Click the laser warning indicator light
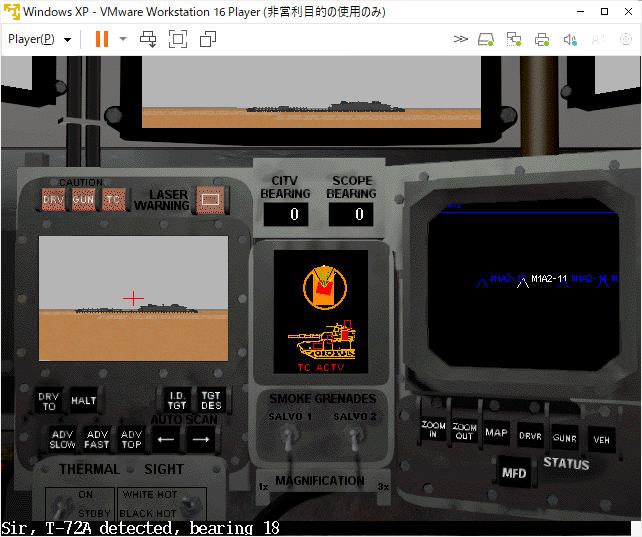This screenshot has height=537, width=642. pyautogui.click(x=210, y=200)
